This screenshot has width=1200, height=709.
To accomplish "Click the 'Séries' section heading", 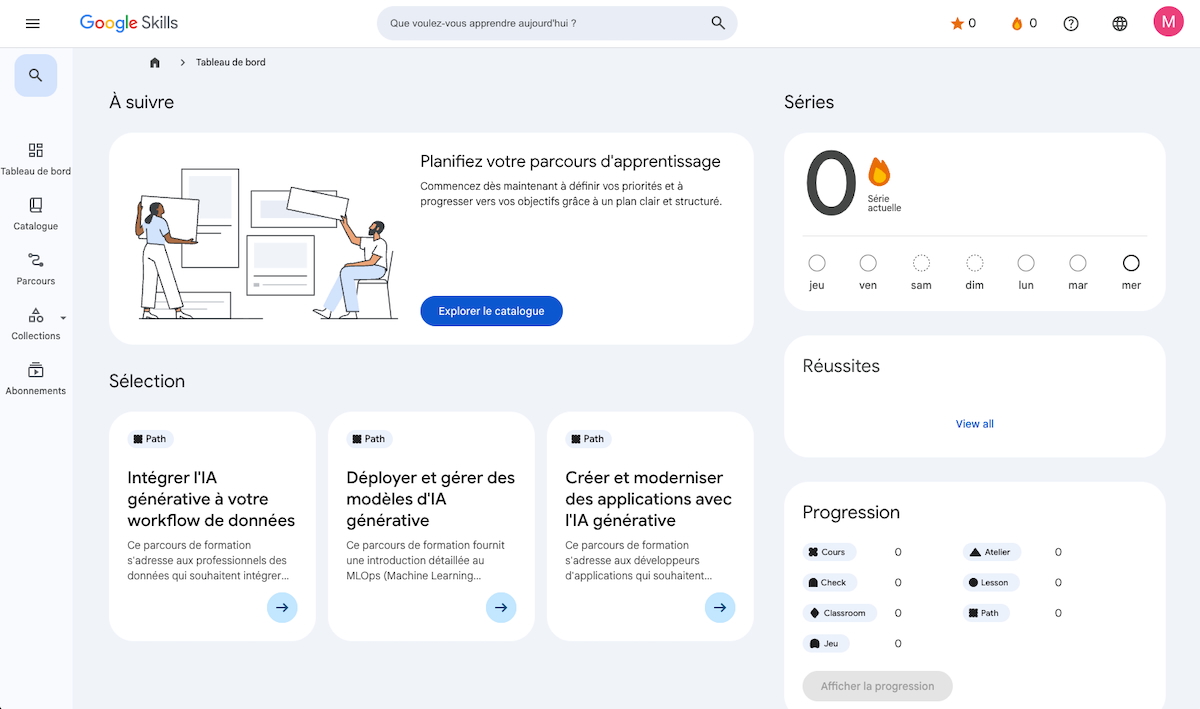I will (x=809, y=102).
